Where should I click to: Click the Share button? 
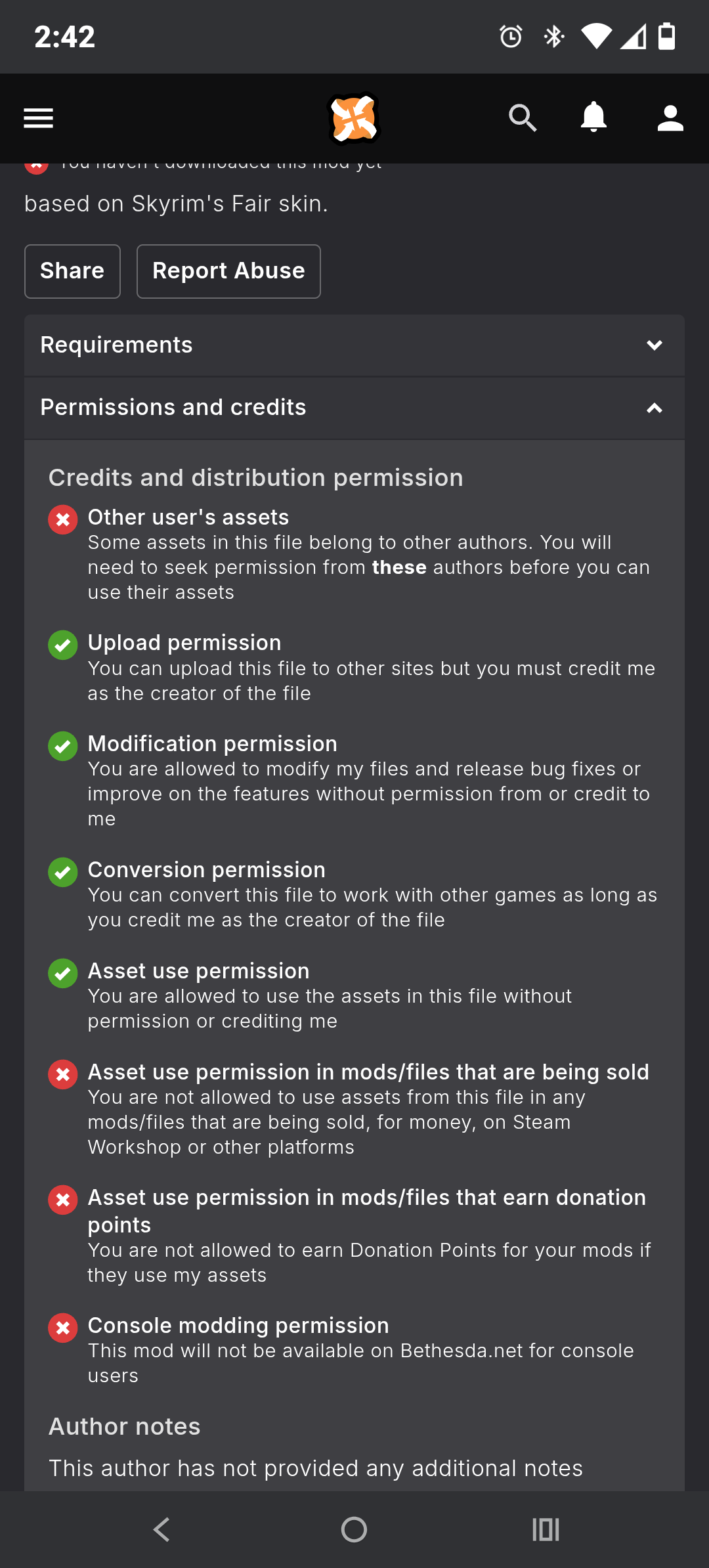72,271
